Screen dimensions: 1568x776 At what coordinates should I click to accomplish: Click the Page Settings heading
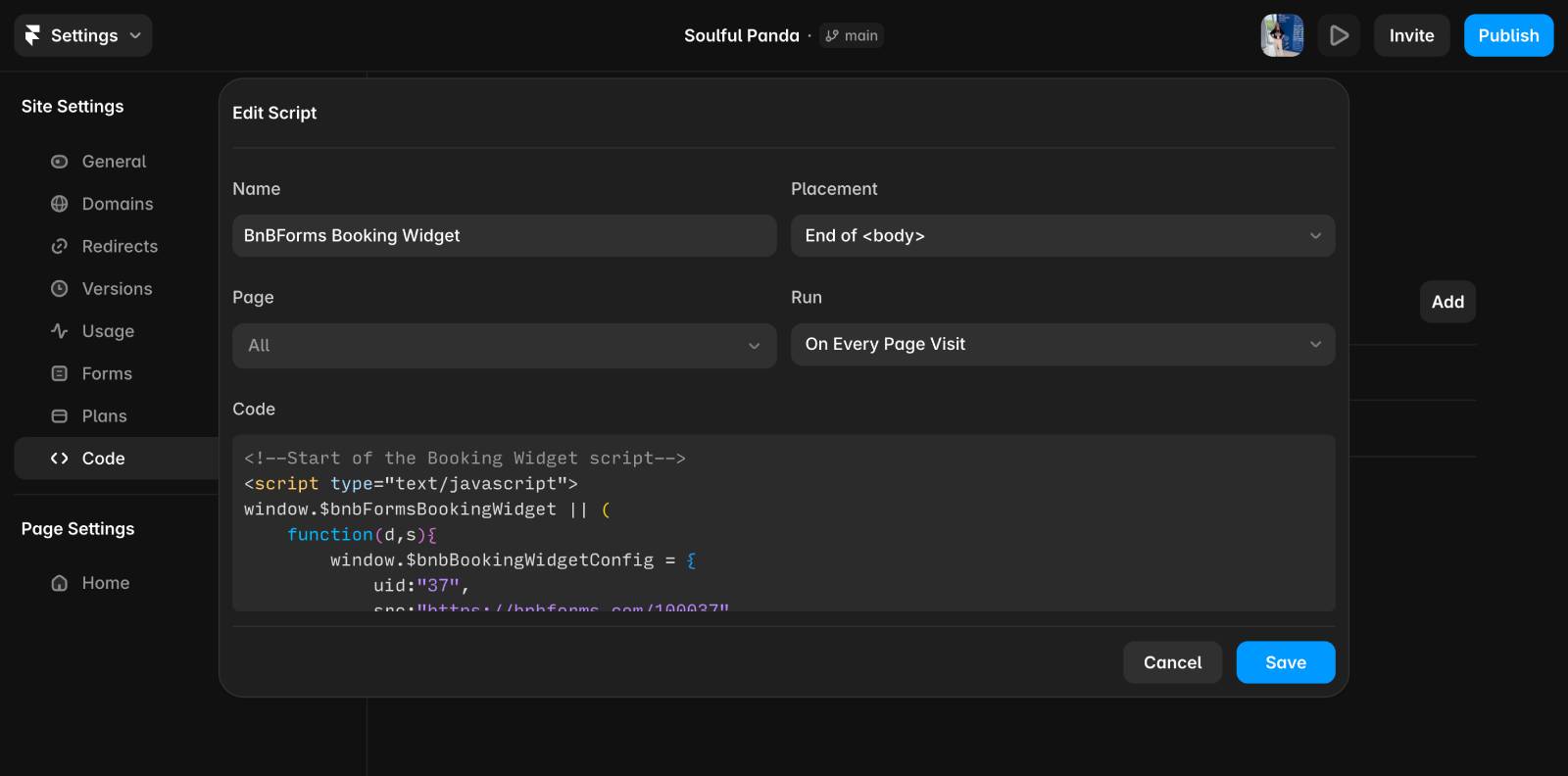[x=78, y=529]
